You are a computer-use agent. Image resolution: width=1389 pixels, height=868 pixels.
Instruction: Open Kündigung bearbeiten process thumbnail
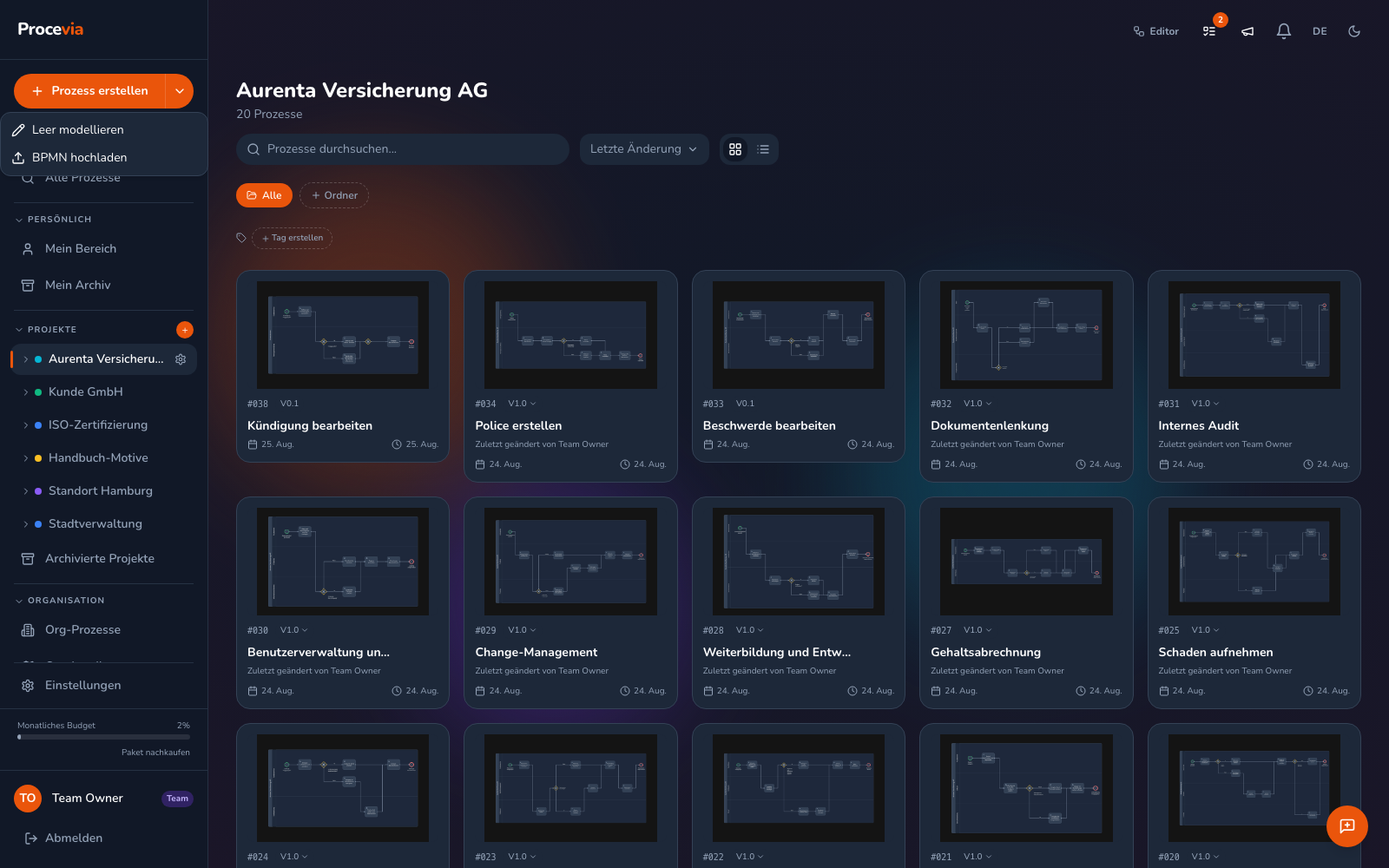tap(343, 335)
